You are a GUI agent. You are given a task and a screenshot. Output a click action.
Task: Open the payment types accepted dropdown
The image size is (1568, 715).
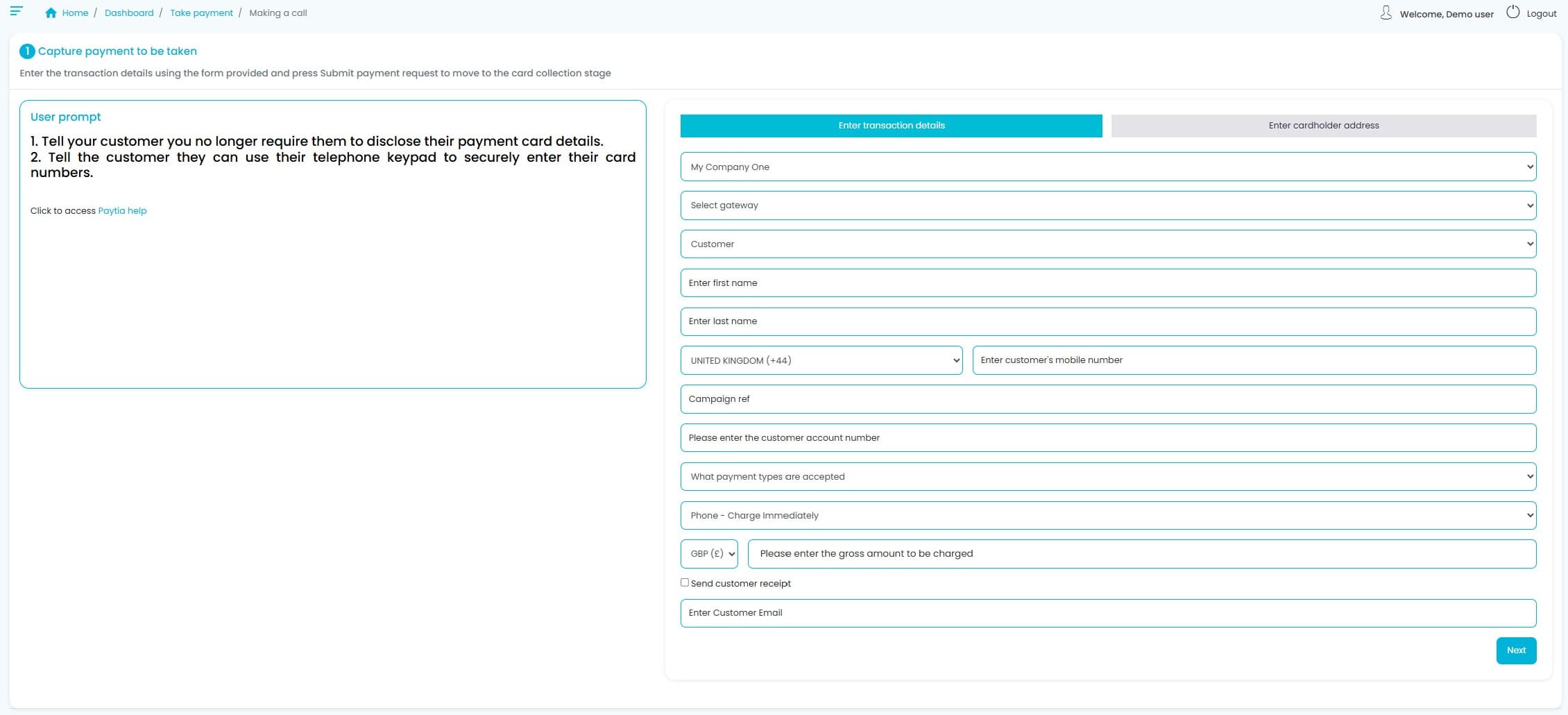point(1108,476)
